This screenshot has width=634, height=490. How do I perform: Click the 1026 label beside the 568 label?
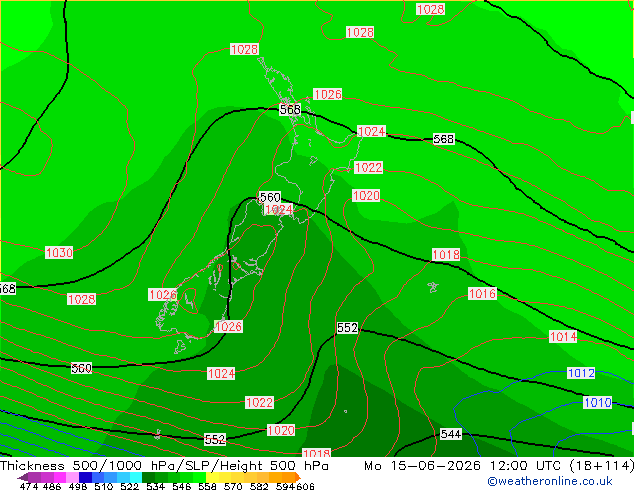point(328,95)
